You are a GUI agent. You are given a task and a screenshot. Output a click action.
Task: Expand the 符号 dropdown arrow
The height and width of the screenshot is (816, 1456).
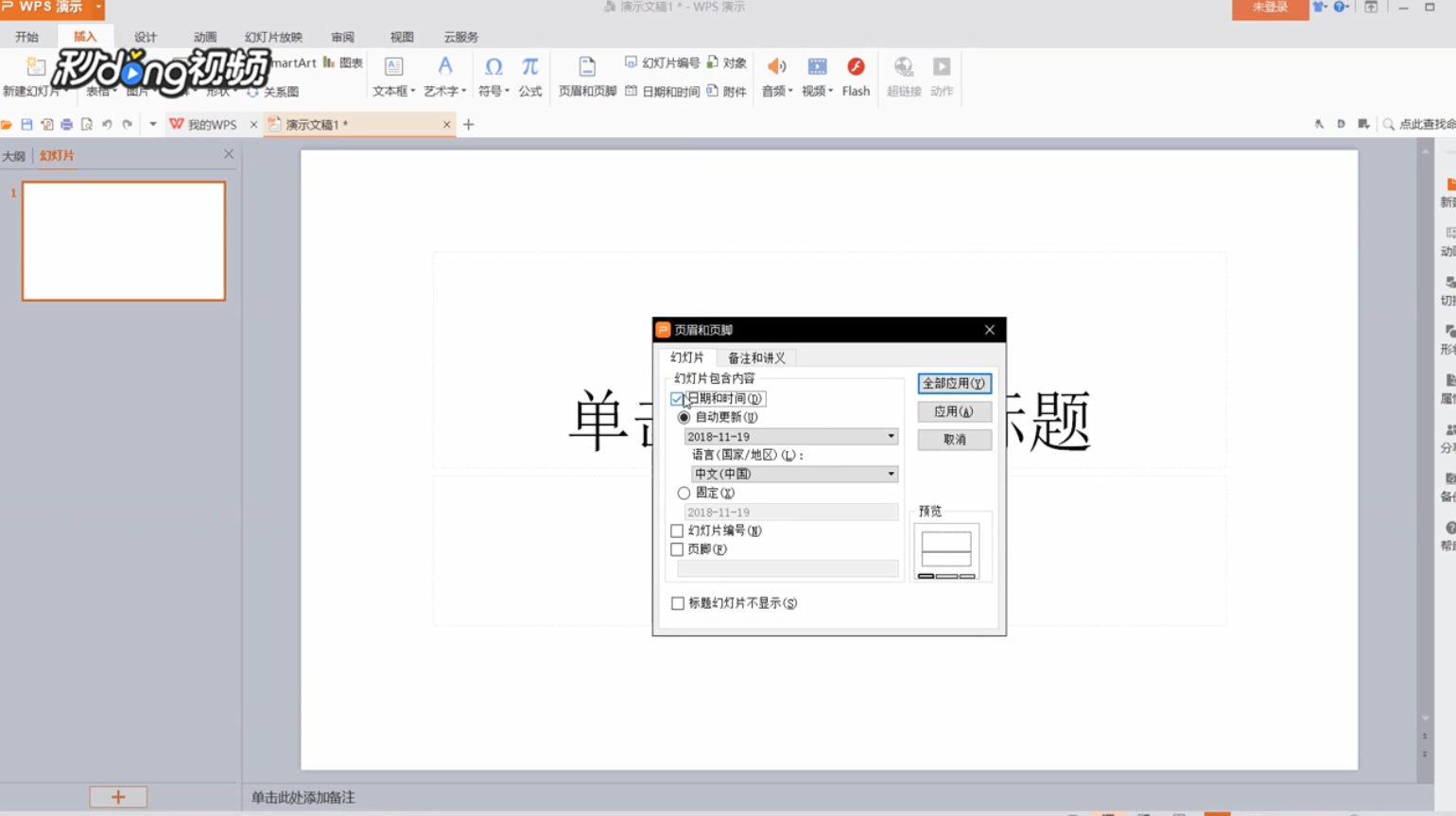coord(508,92)
